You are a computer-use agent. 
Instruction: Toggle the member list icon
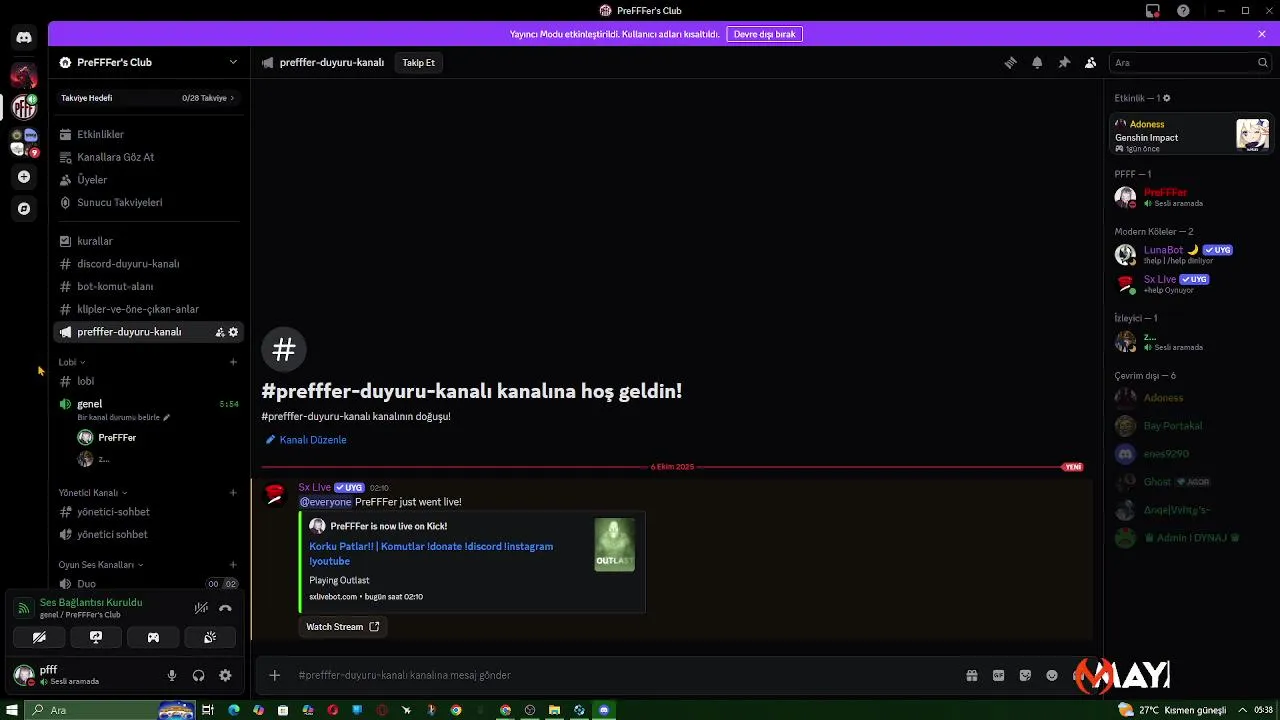[x=1091, y=62]
